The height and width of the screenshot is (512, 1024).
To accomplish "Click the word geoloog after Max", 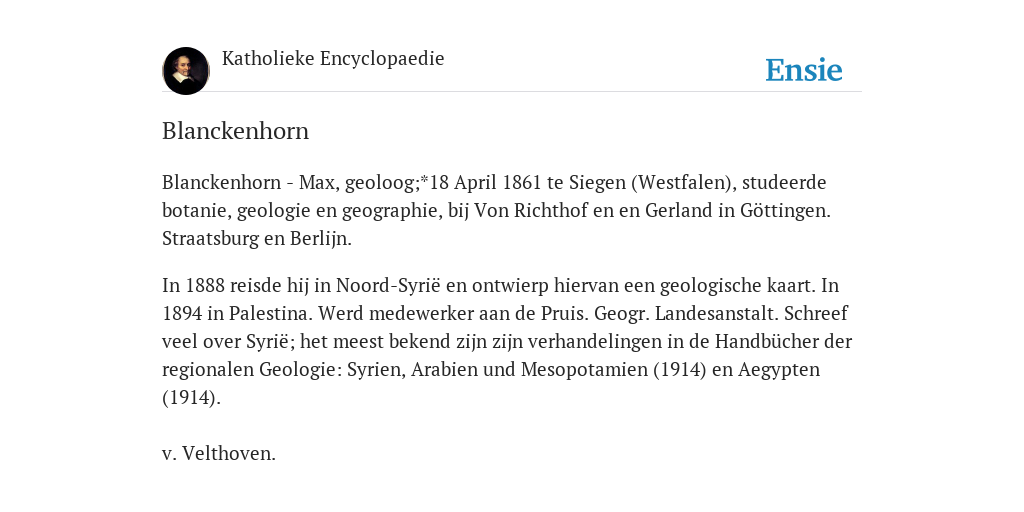I will 381,183.
